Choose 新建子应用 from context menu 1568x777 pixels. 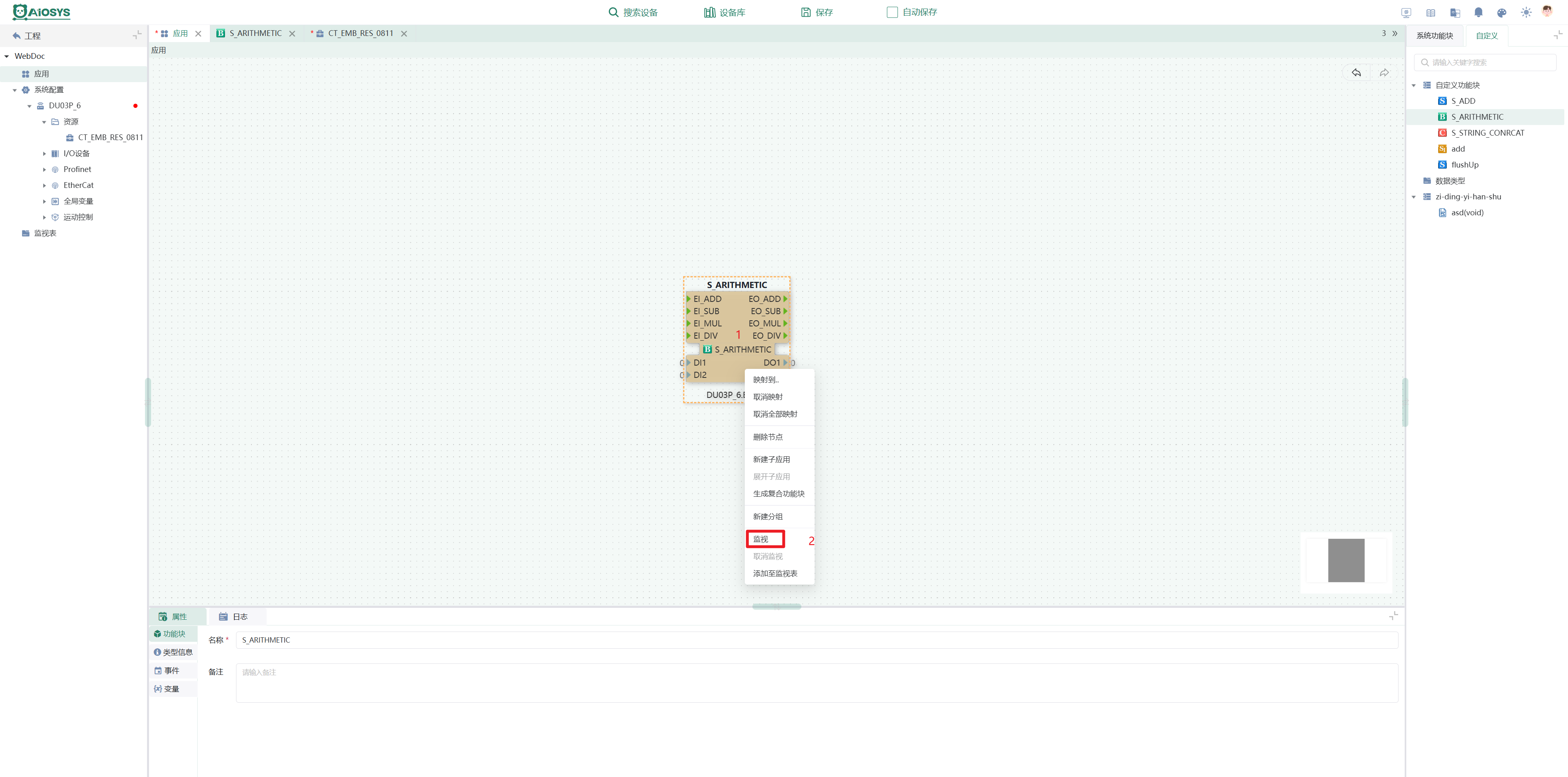[779, 459]
